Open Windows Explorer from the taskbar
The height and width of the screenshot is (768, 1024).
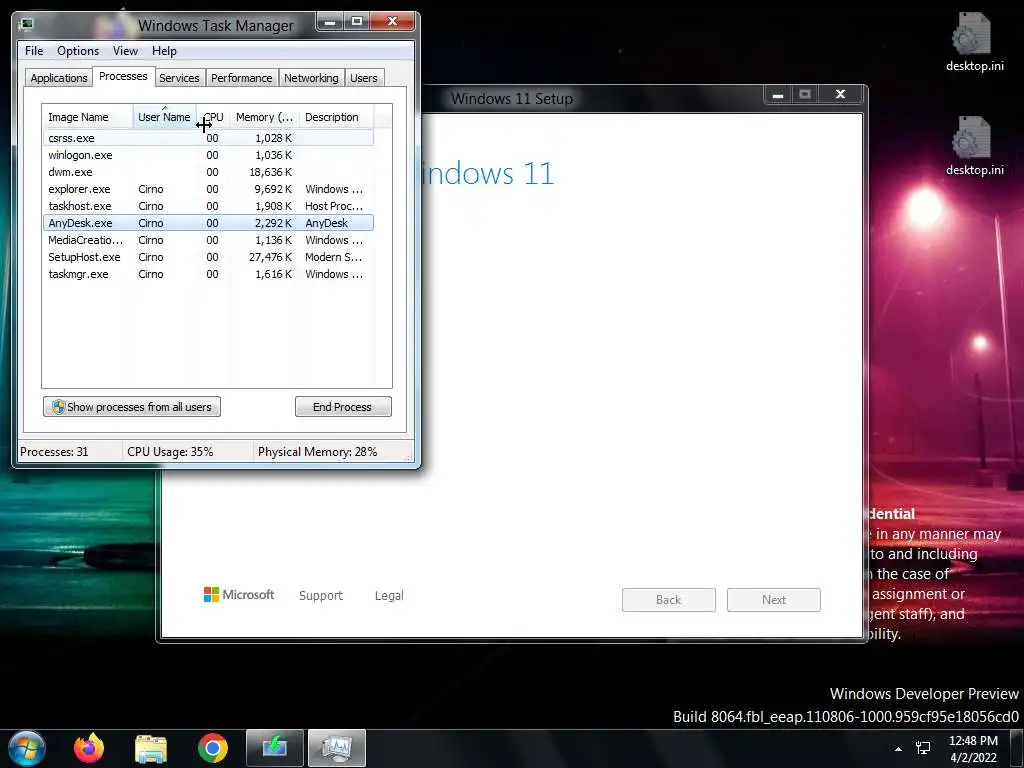point(151,749)
